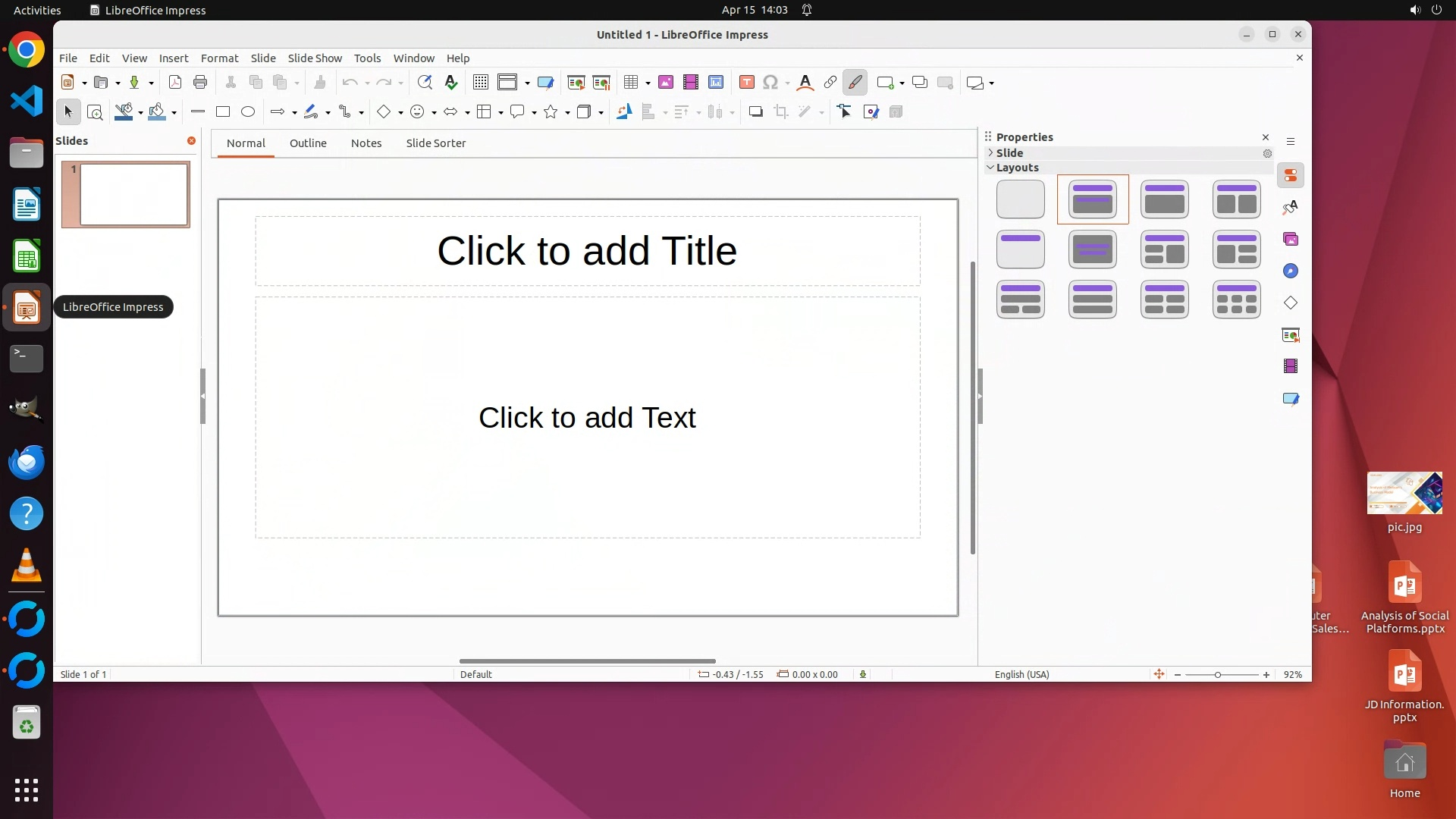The image size is (1456, 819).
Task: Open the sidebar Navigator compass icon
Action: pos(1291,271)
